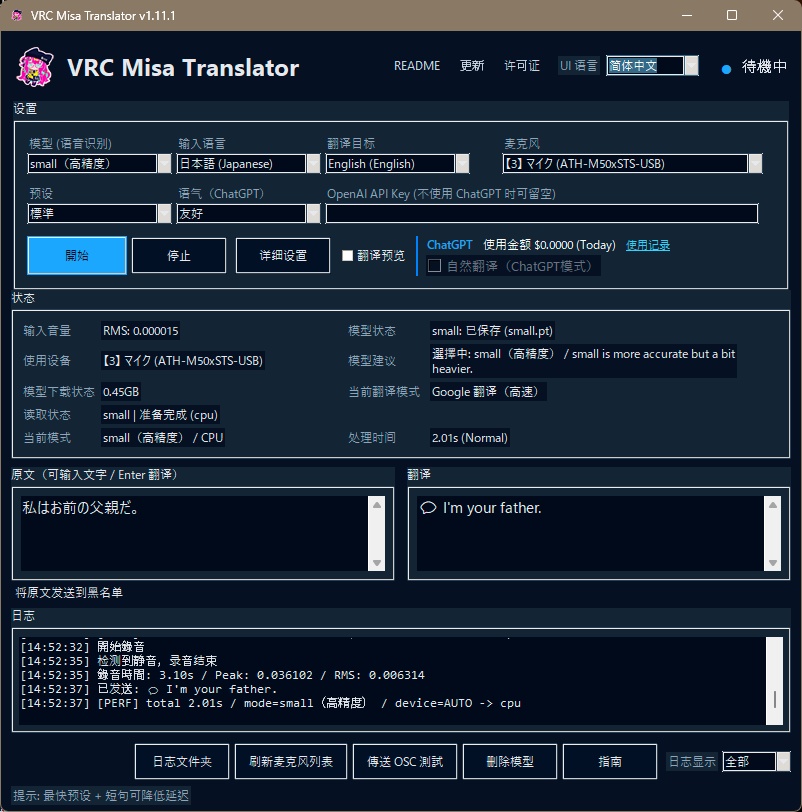Click the ChatGPT label beside usage amount

click(x=449, y=245)
